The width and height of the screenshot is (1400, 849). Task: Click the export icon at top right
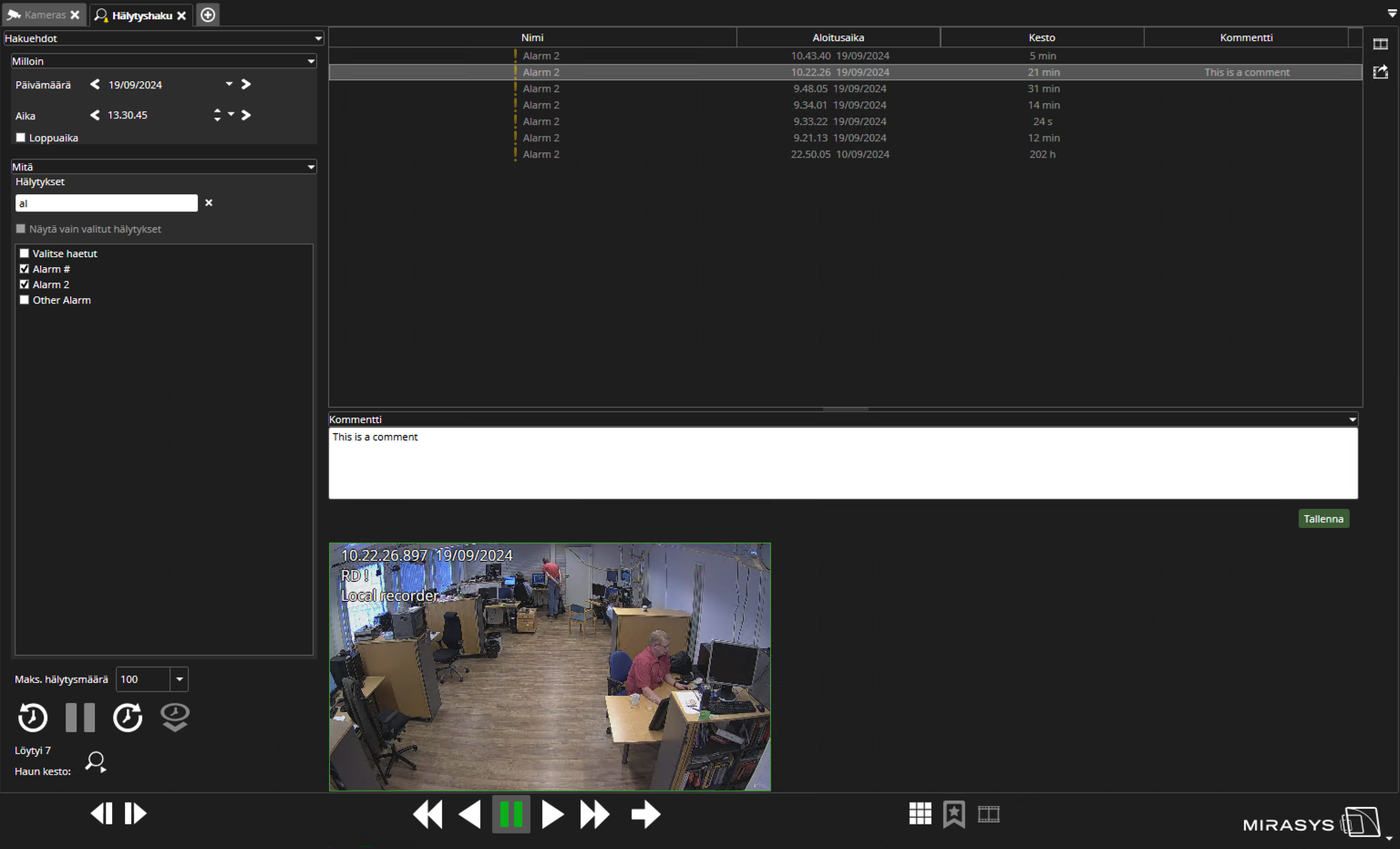click(x=1380, y=72)
